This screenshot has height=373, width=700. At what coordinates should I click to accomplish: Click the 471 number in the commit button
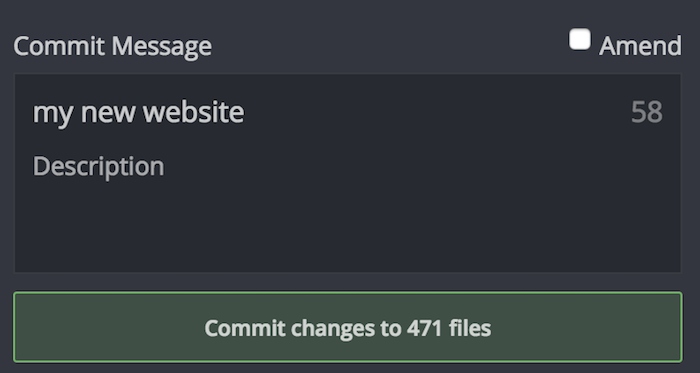[424, 328]
